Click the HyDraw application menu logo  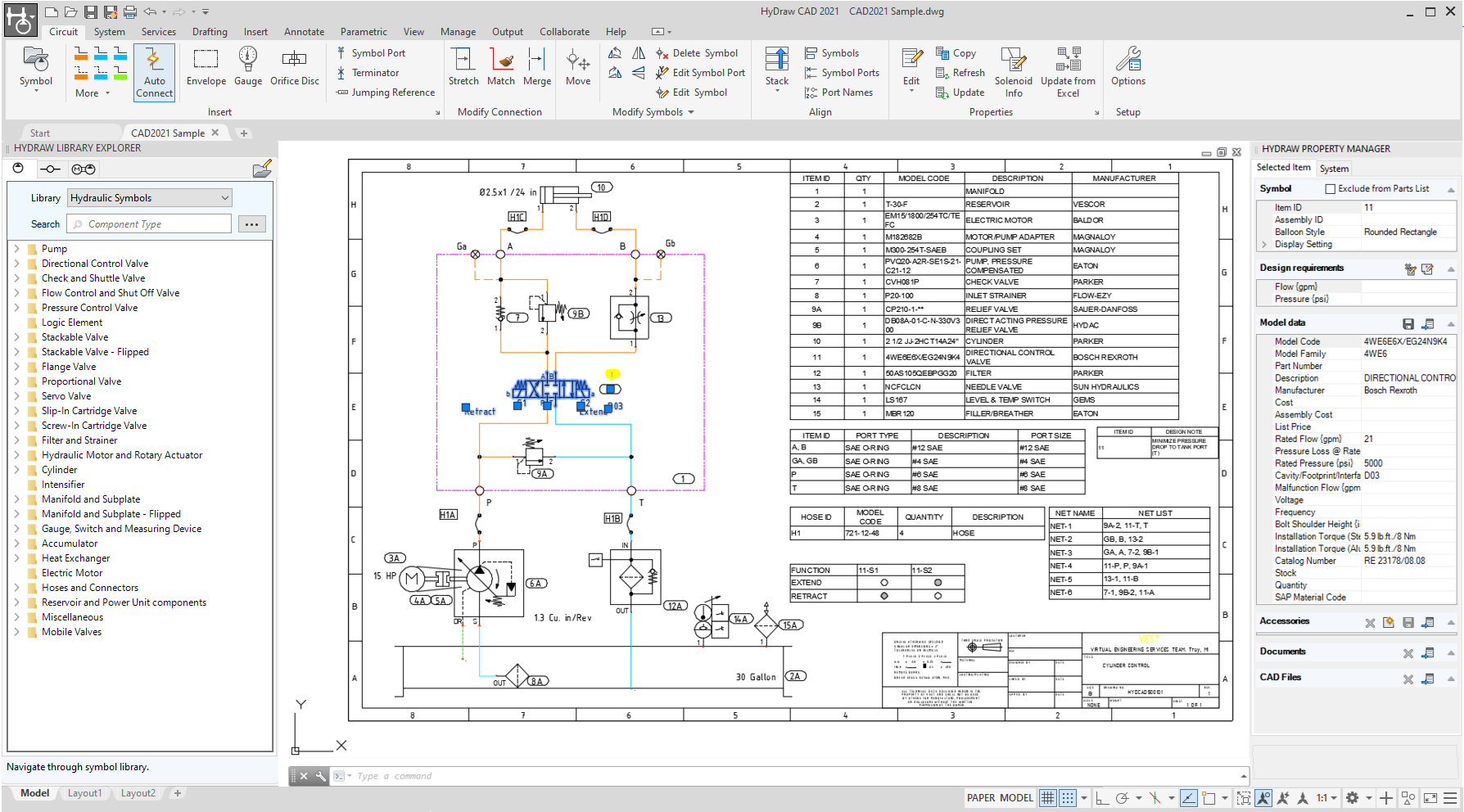tap(20, 20)
